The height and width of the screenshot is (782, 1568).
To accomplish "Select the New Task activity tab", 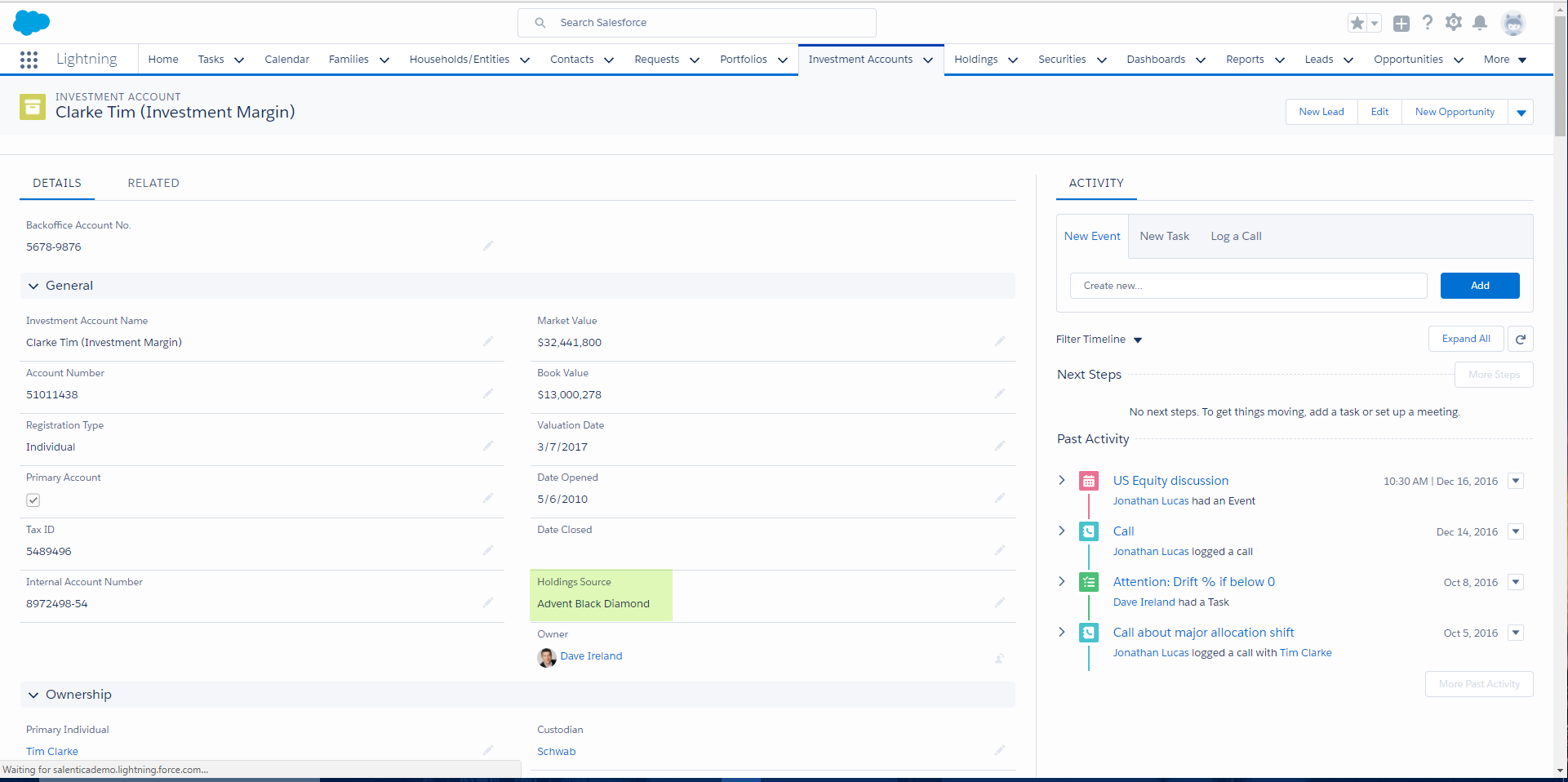I will point(1165,236).
